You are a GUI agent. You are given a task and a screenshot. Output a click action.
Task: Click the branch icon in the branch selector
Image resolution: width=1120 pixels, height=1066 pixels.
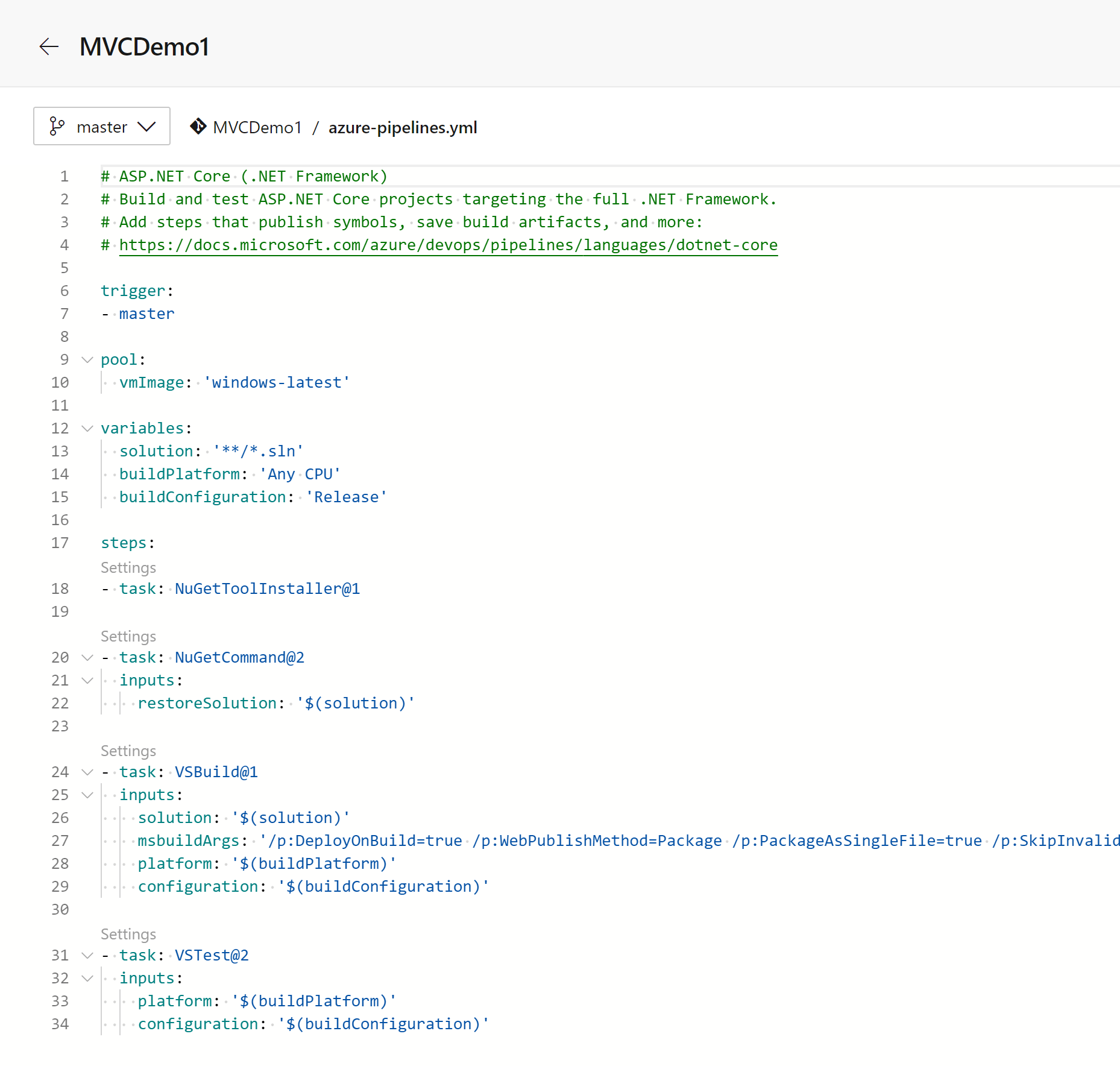pos(57,126)
